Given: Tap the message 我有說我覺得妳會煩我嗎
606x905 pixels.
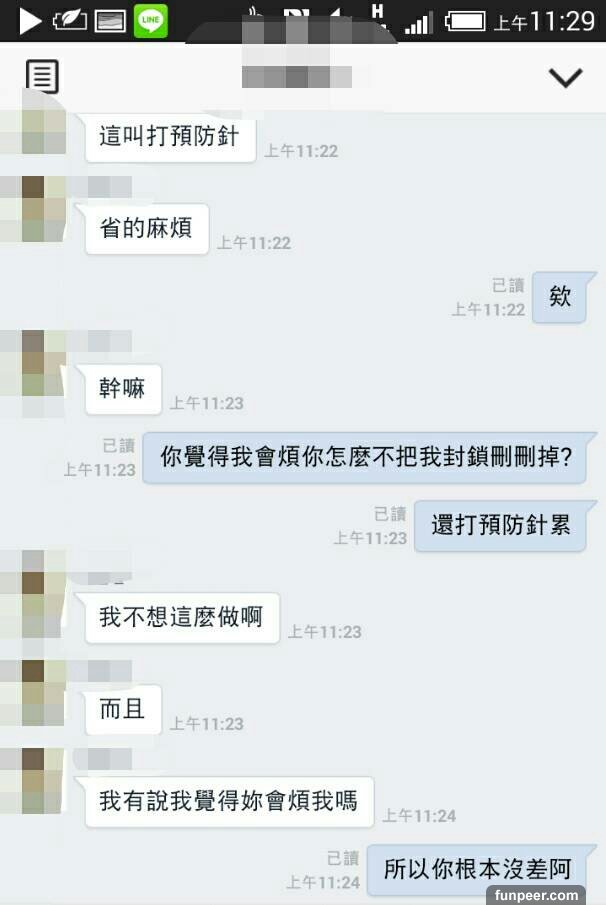Looking at the screenshot, I should tap(229, 802).
